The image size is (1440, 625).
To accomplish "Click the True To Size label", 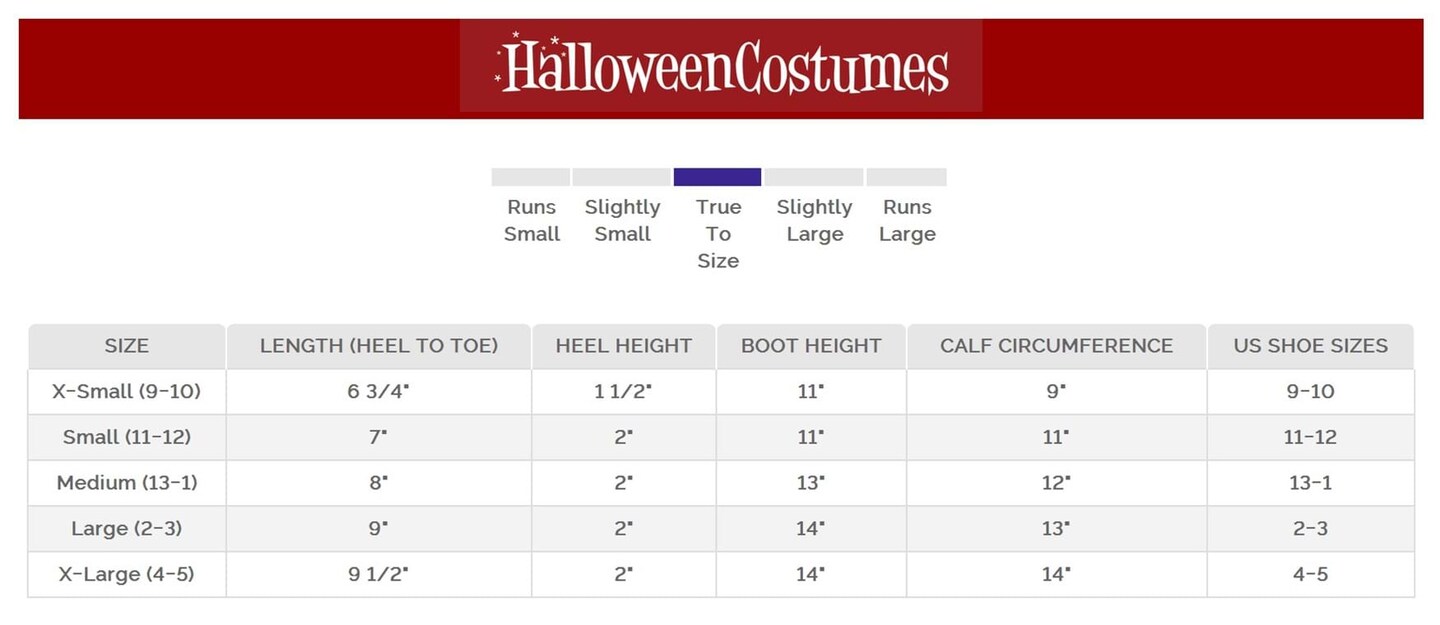I will pyautogui.click(x=718, y=234).
